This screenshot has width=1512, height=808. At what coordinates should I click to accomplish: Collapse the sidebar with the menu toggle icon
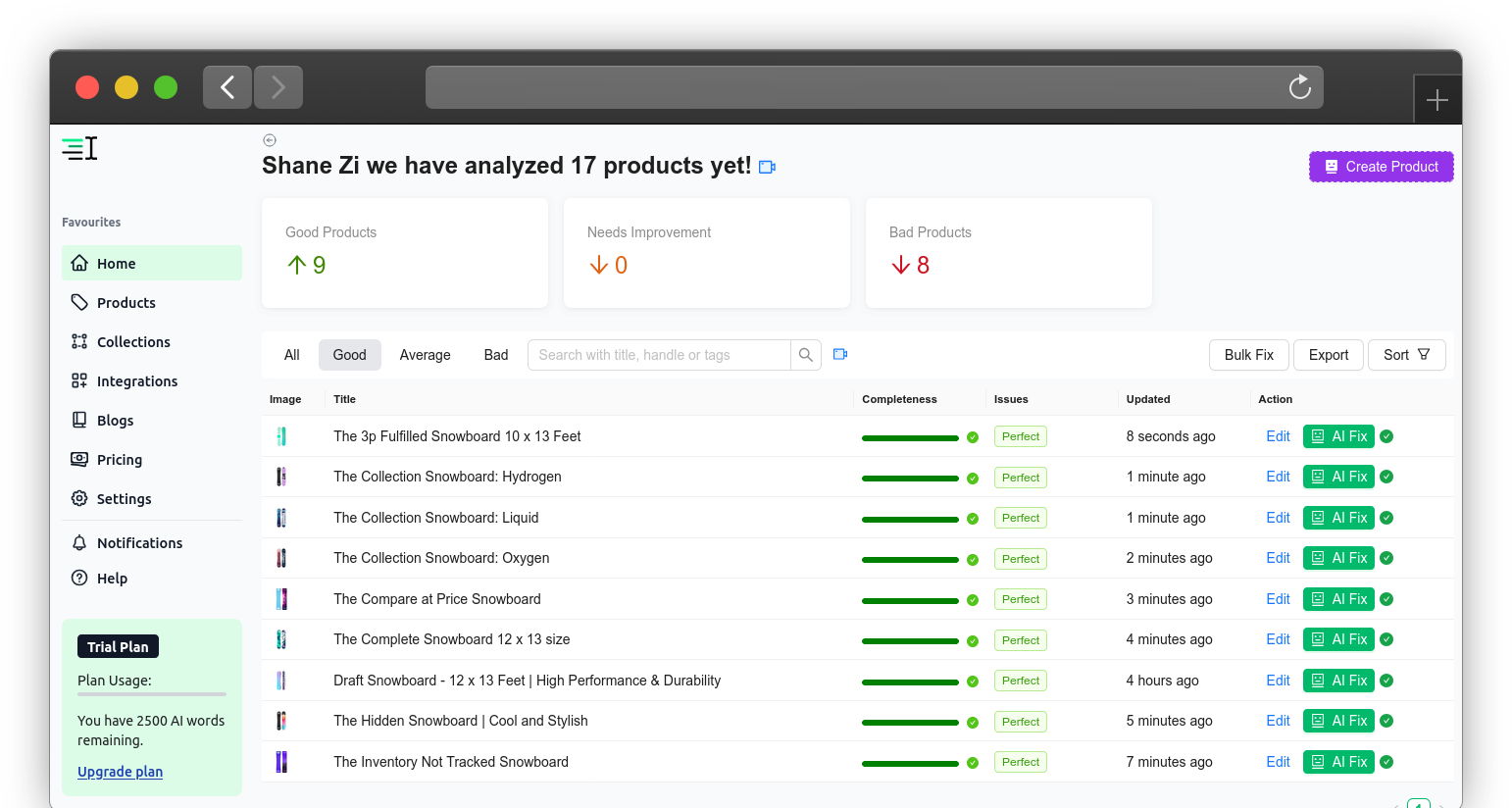79,149
